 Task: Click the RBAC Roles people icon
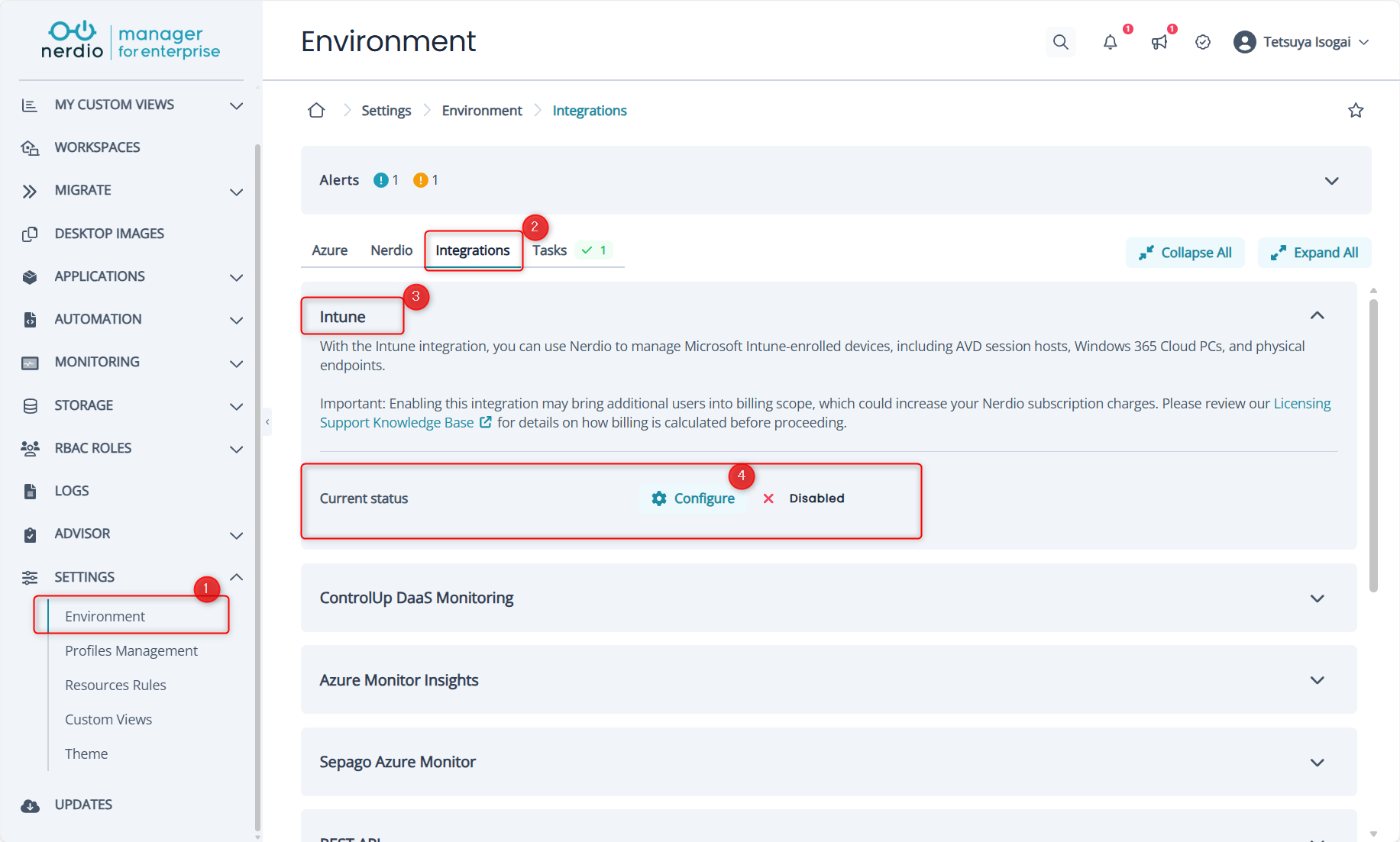[30, 448]
